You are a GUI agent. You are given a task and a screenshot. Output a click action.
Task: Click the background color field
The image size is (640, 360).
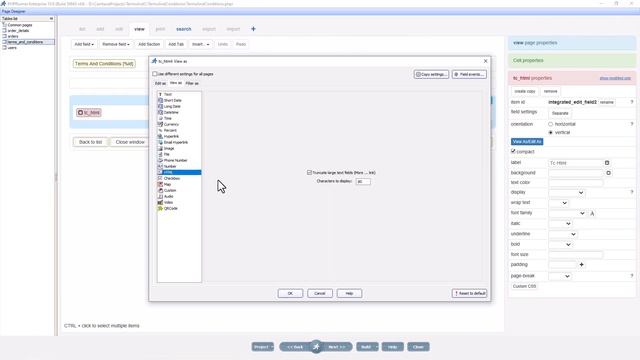click(576, 173)
